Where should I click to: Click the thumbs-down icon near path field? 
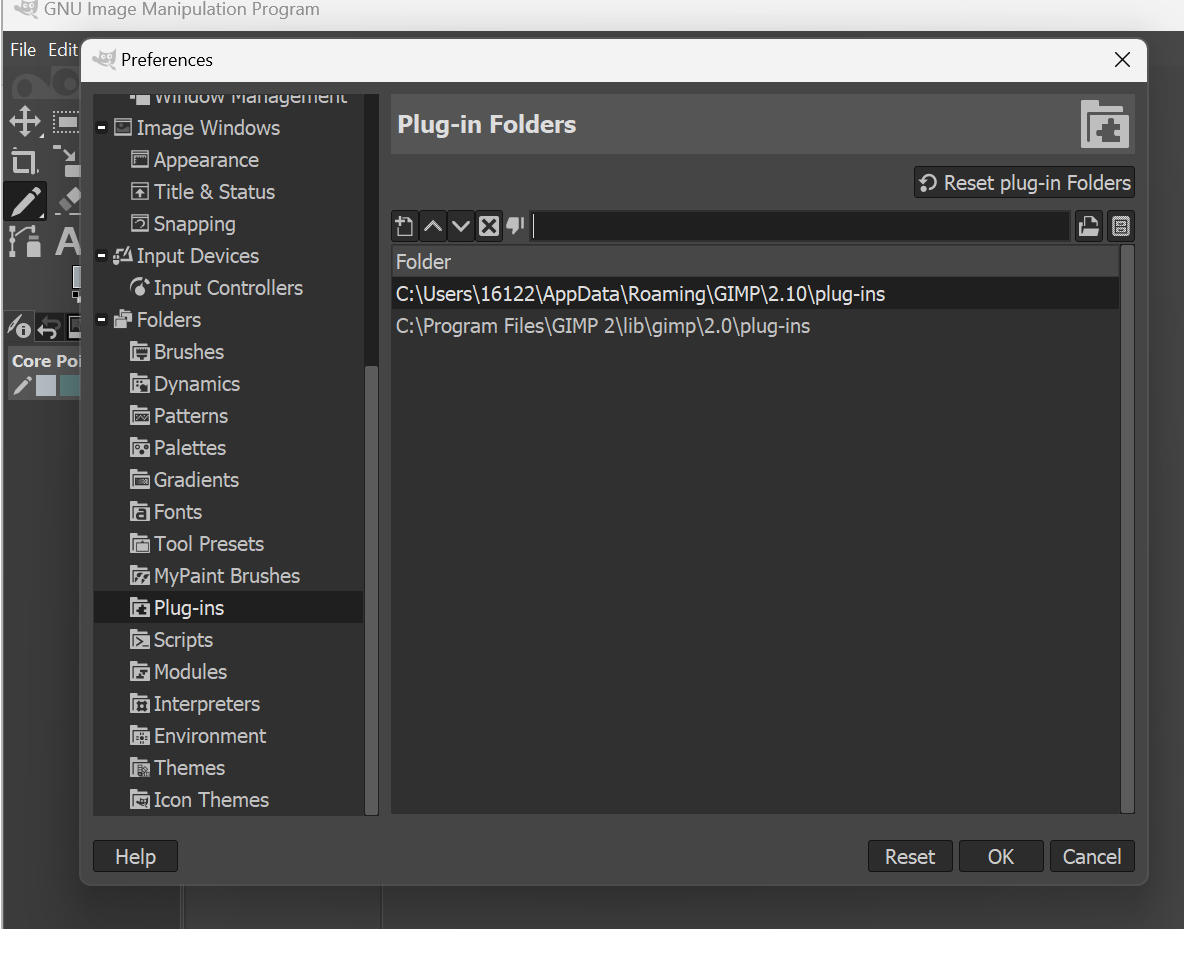coord(516,225)
